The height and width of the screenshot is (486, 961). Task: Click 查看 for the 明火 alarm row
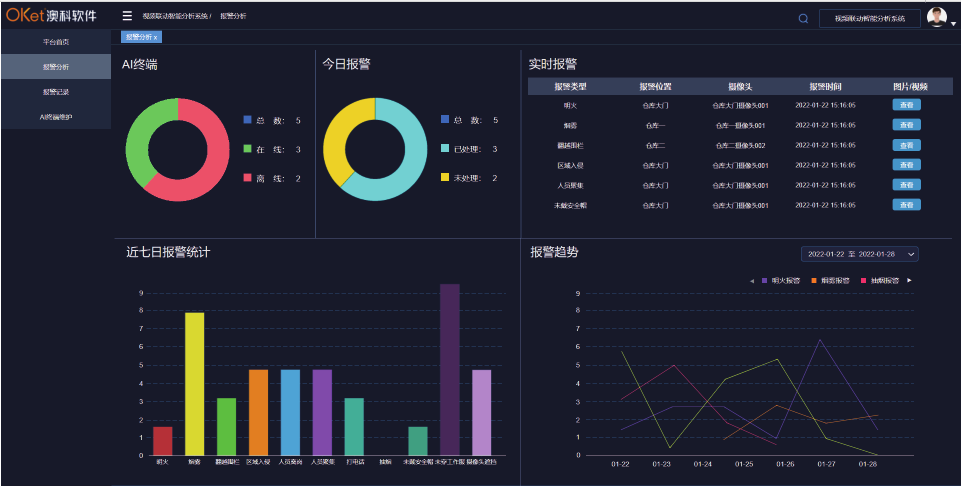pos(906,104)
